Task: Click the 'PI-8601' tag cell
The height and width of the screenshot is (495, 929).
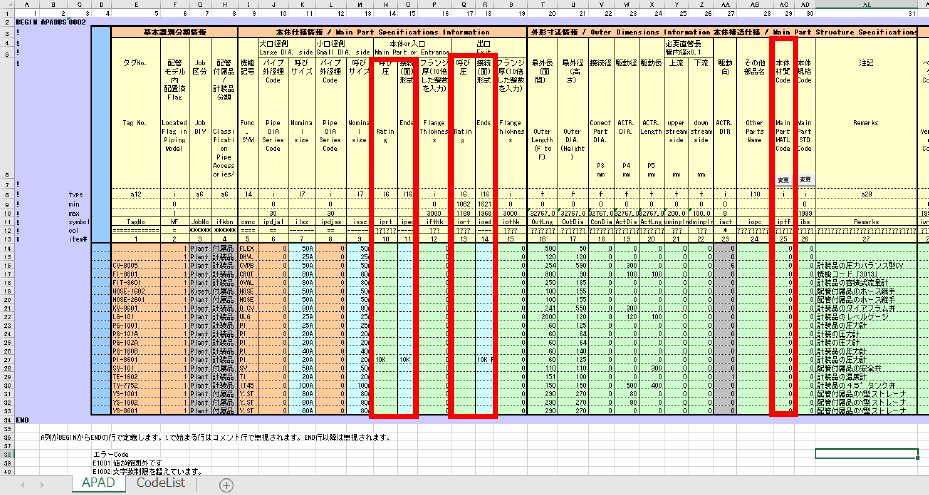Action: click(x=136, y=360)
